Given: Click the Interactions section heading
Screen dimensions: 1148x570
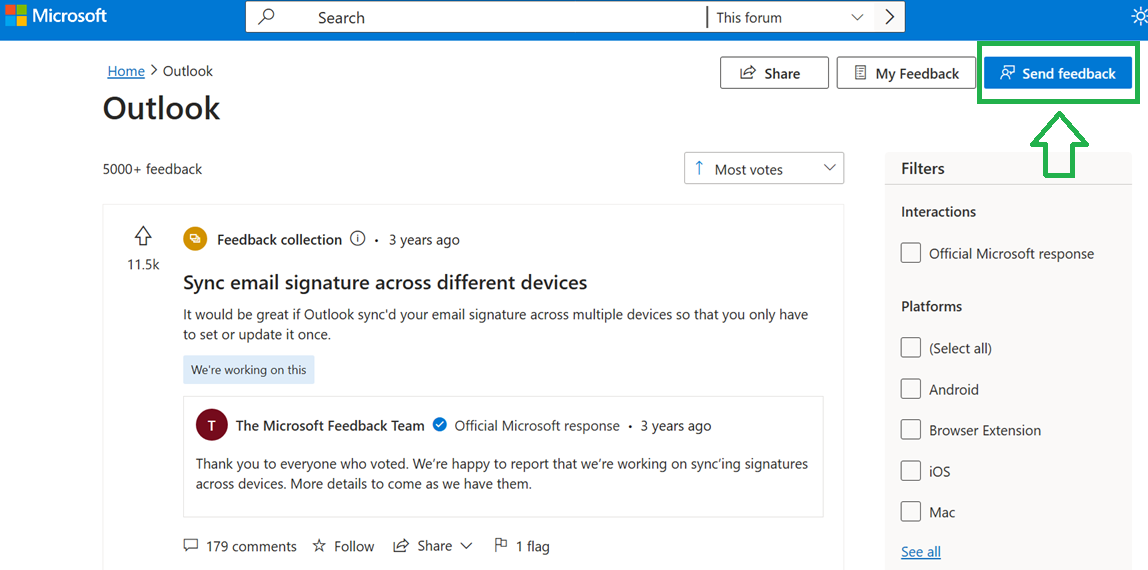Looking at the screenshot, I should click(939, 211).
